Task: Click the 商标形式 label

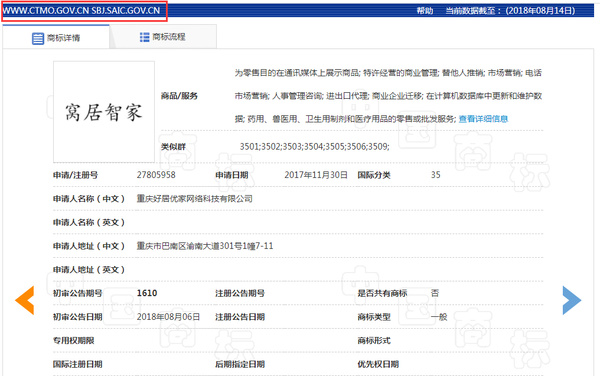Action: pyautogui.click(x=374, y=340)
